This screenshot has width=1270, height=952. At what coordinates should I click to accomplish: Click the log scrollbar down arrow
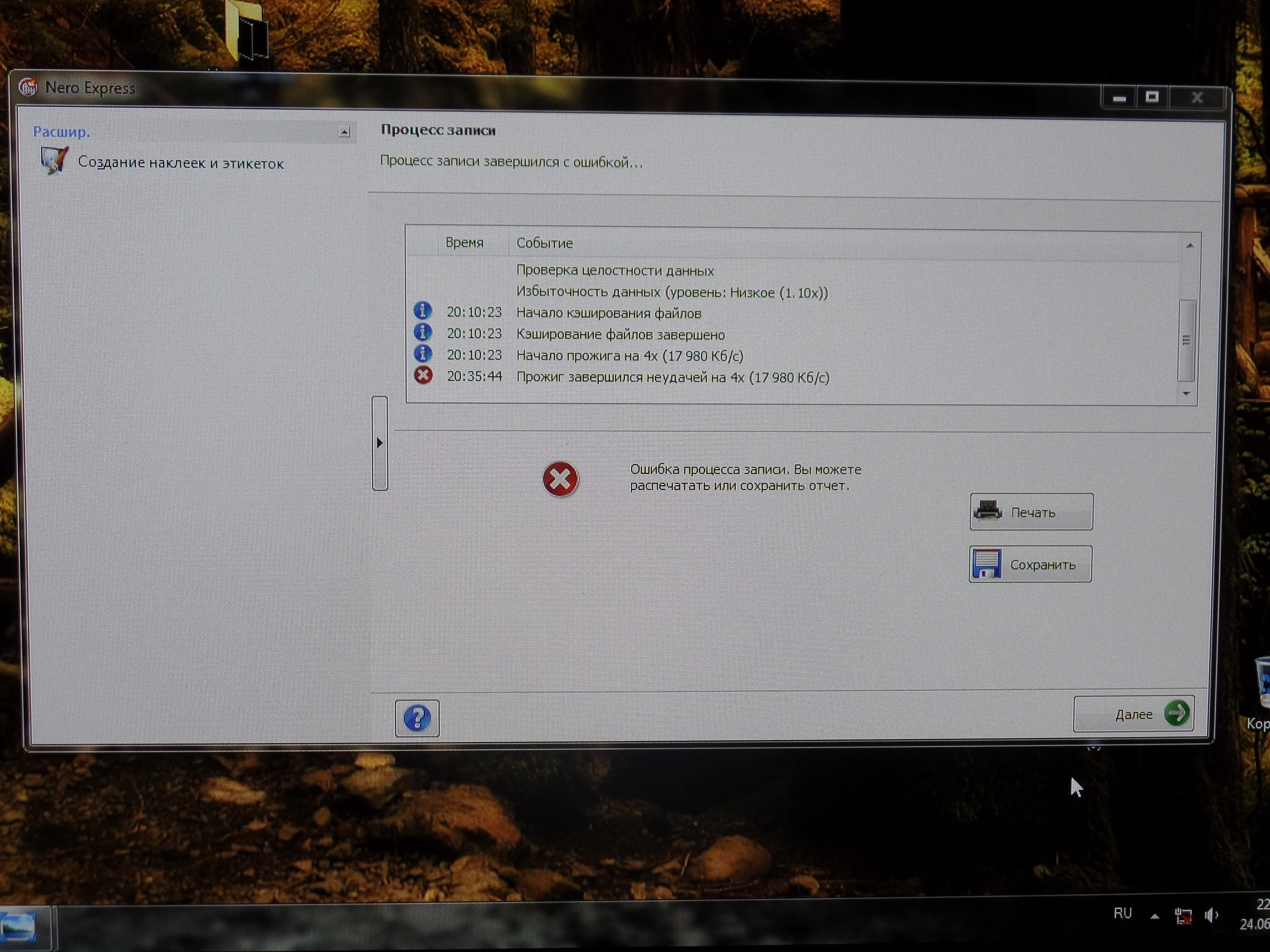[1187, 394]
